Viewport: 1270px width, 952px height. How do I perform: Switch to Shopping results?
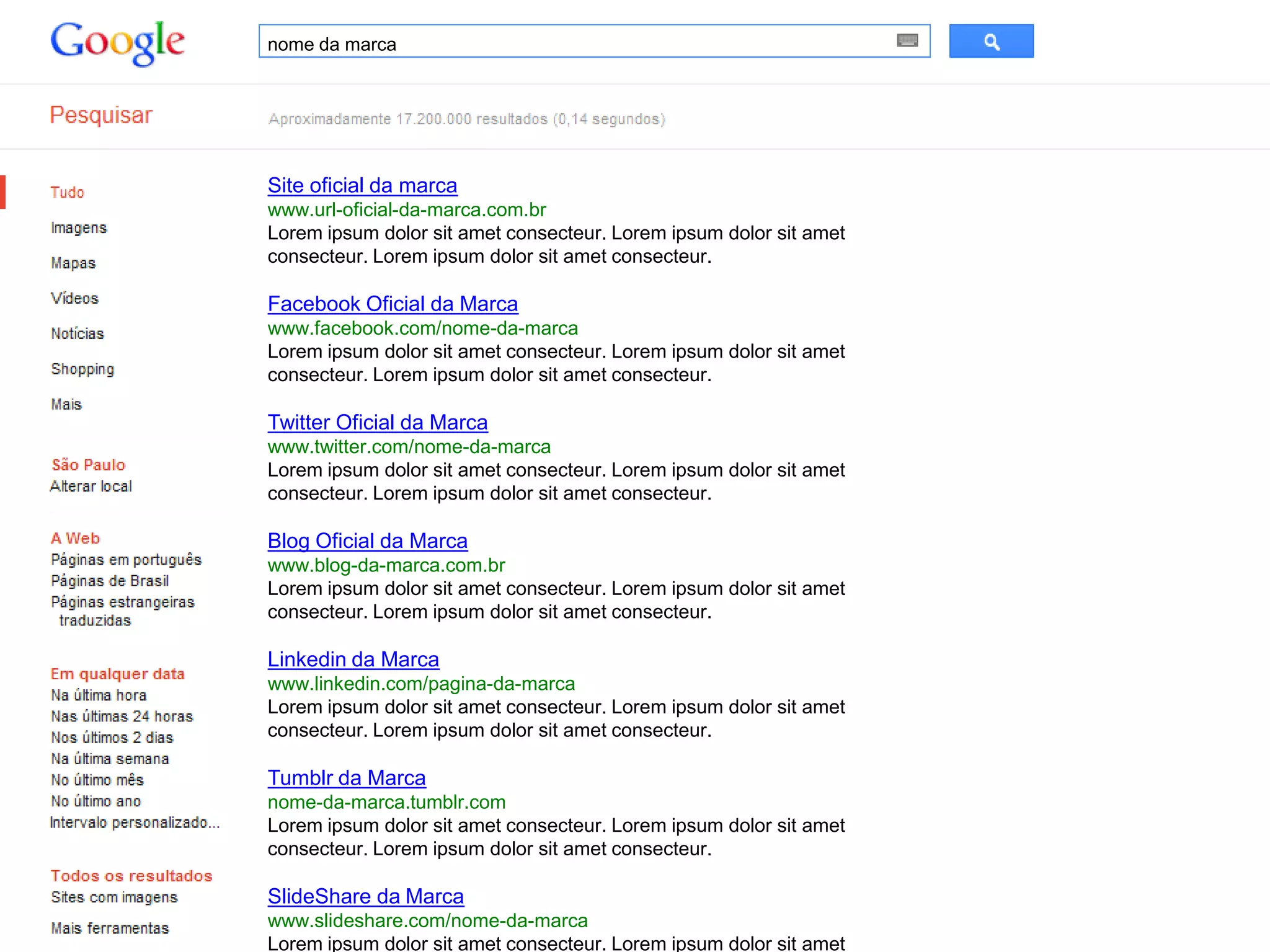pos(82,369)
